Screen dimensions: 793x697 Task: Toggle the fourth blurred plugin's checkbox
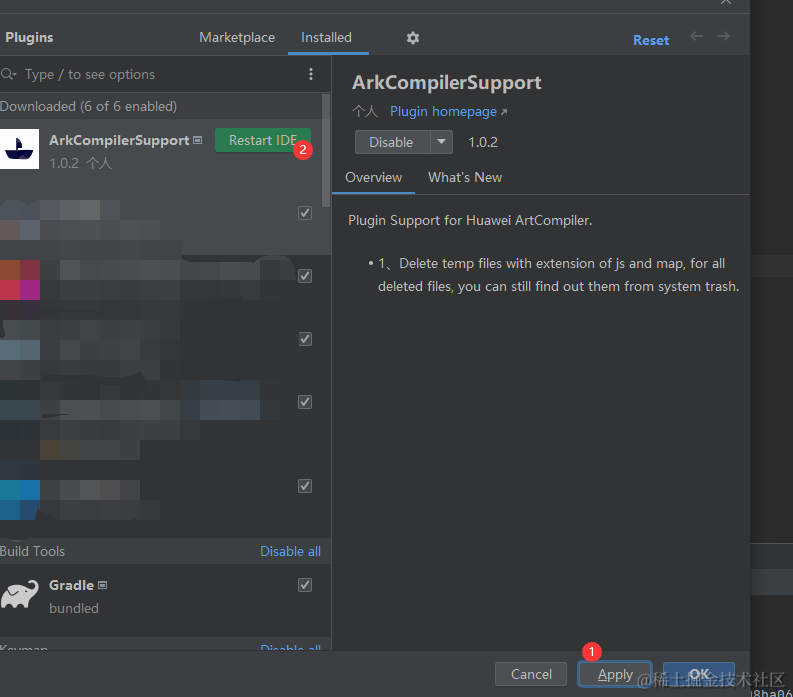pos(305,402)
